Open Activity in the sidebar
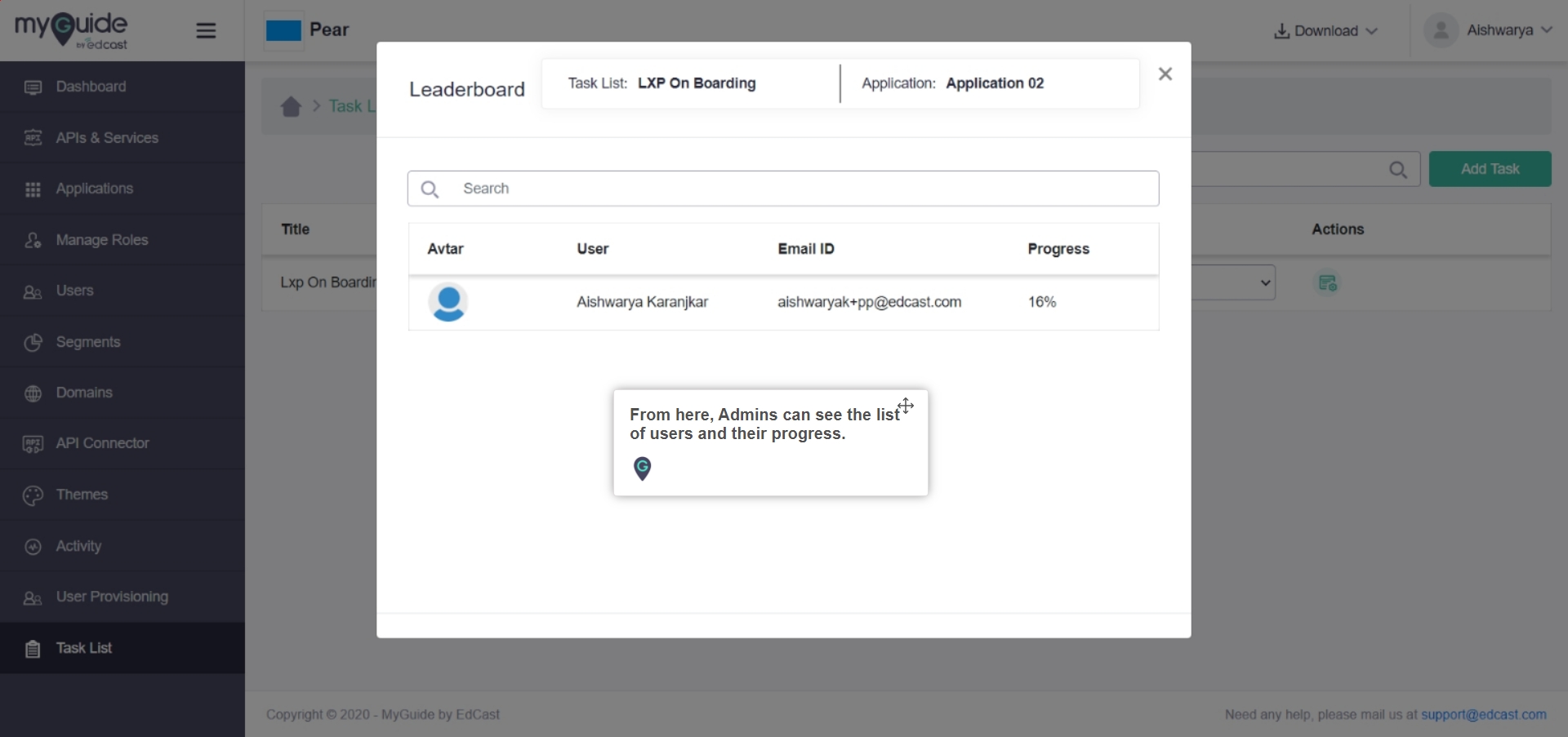The width and height of the screenshot is (1568, 737). pos(122,546)
